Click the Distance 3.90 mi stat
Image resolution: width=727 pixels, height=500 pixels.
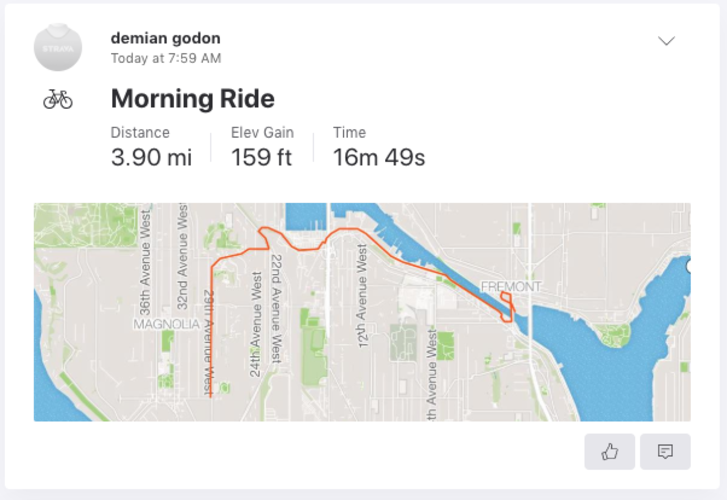pyautogui.click(x=150, y=147)
